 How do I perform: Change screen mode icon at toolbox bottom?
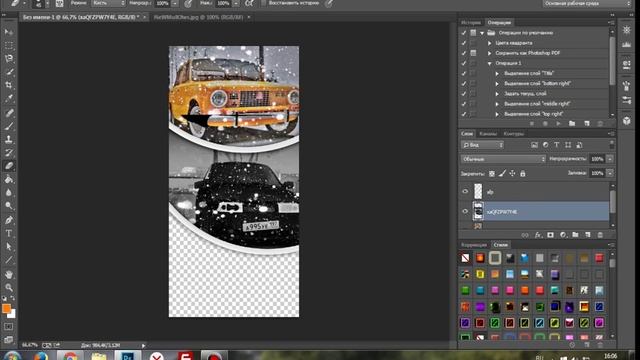click(9, 340)
